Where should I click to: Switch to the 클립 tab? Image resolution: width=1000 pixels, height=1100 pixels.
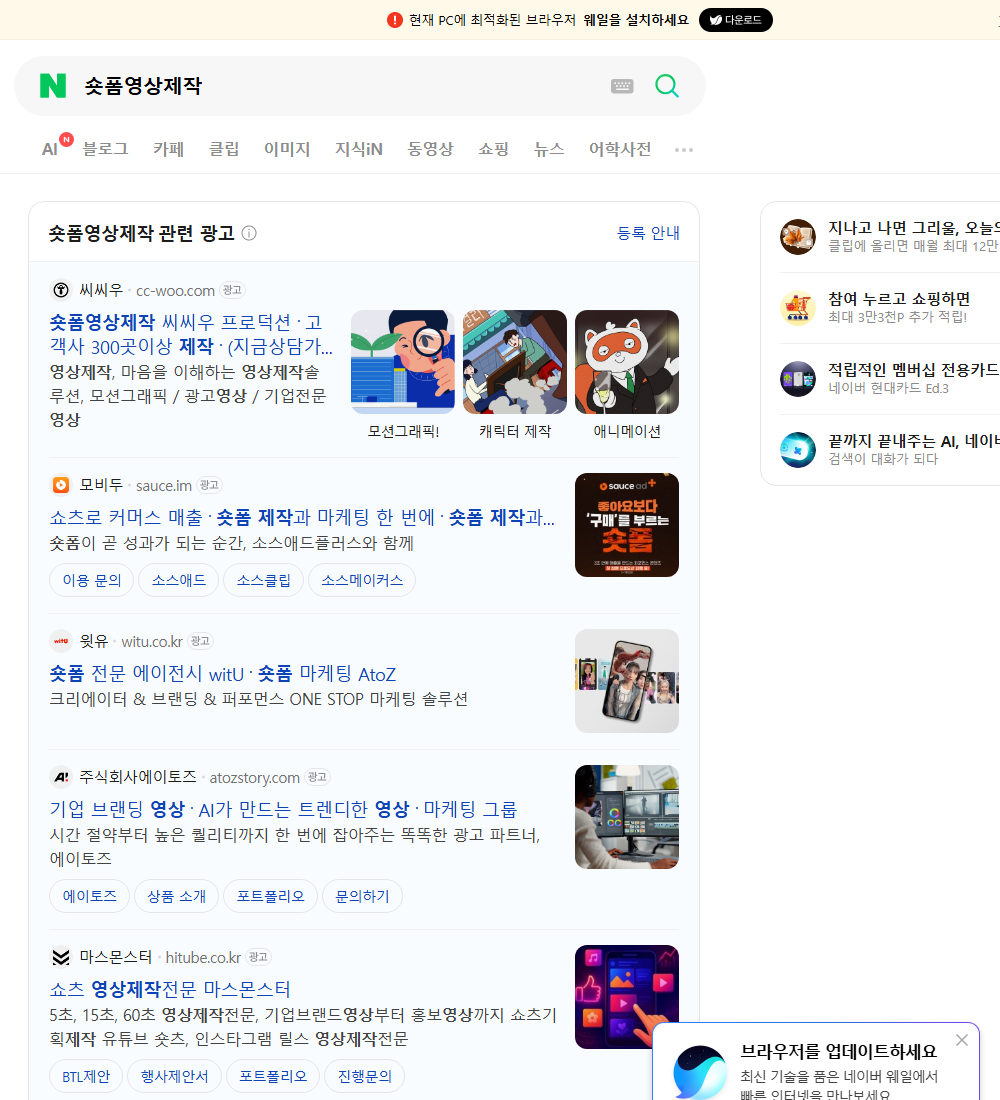(224, 149)
